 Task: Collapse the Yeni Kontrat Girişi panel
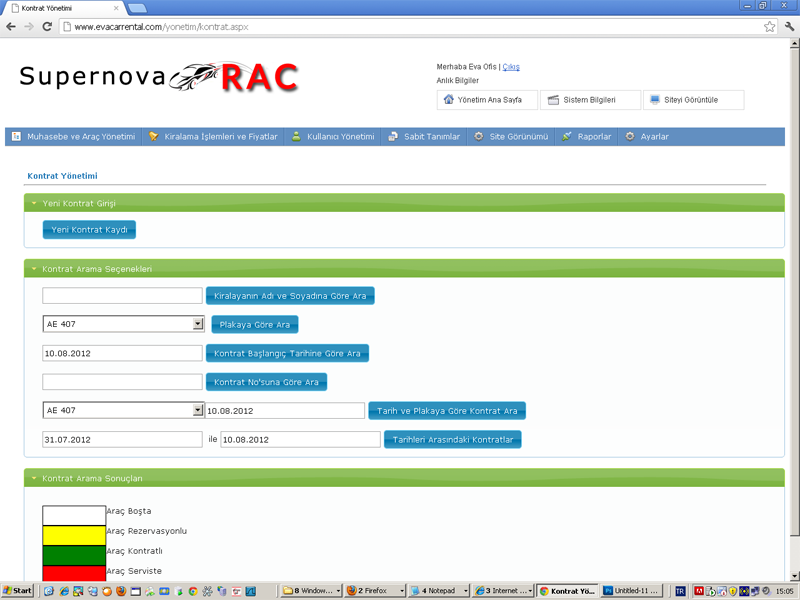tap(34, 203)
